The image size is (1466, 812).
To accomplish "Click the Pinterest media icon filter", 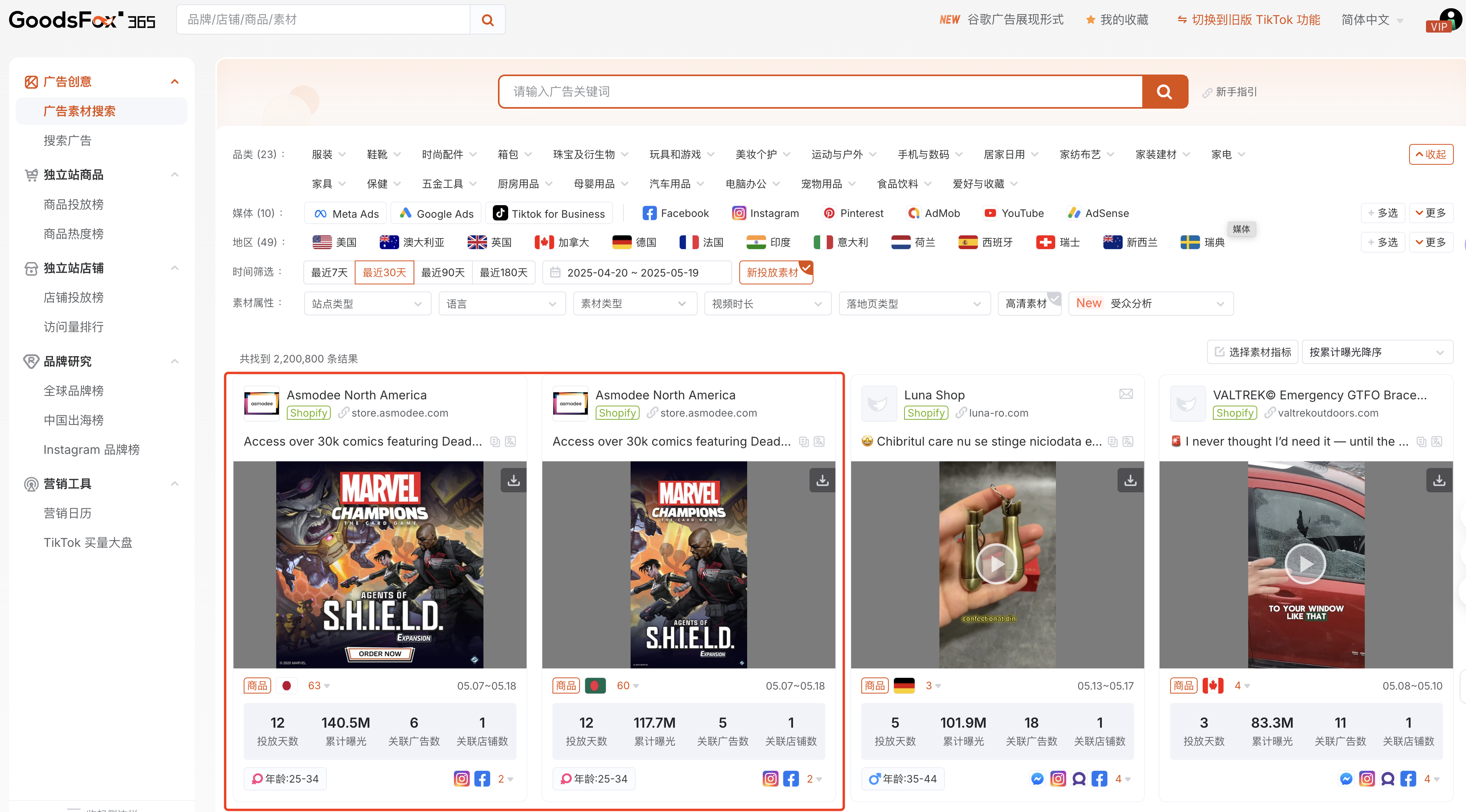I will click(829, 213).
